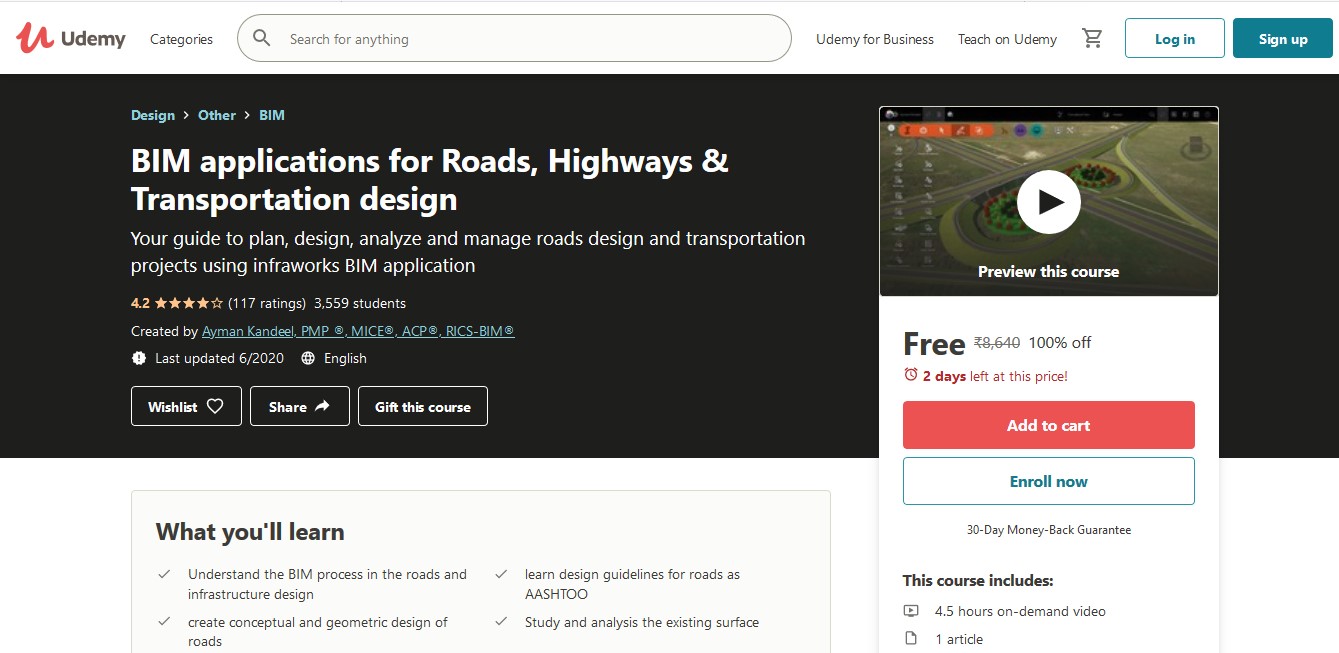Click the on-demand video icon
Image resolution: width=1339 pixels, height=653 pixels.
911,611
